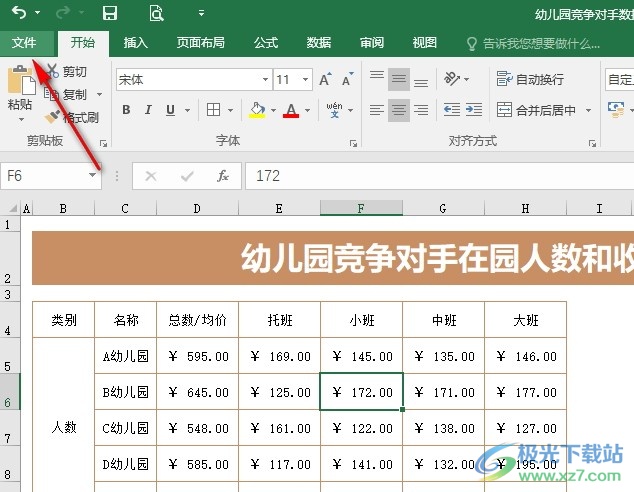Click the Insert Function fx icon
The image size is (634, 492).
pos(223,176)
